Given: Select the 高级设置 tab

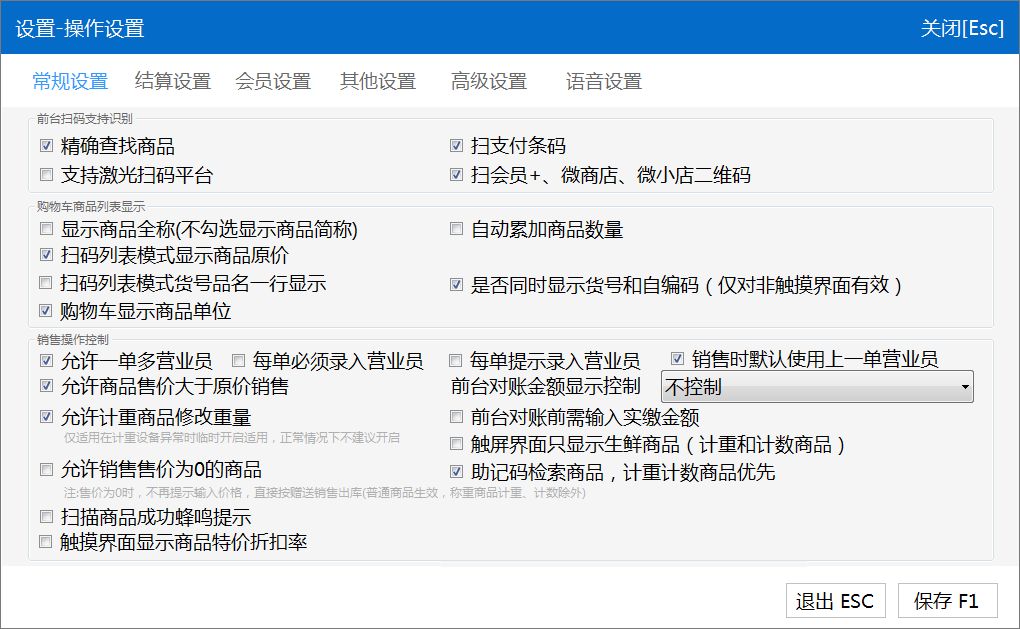Looking at the screenshot, I should tap(488, 82).
